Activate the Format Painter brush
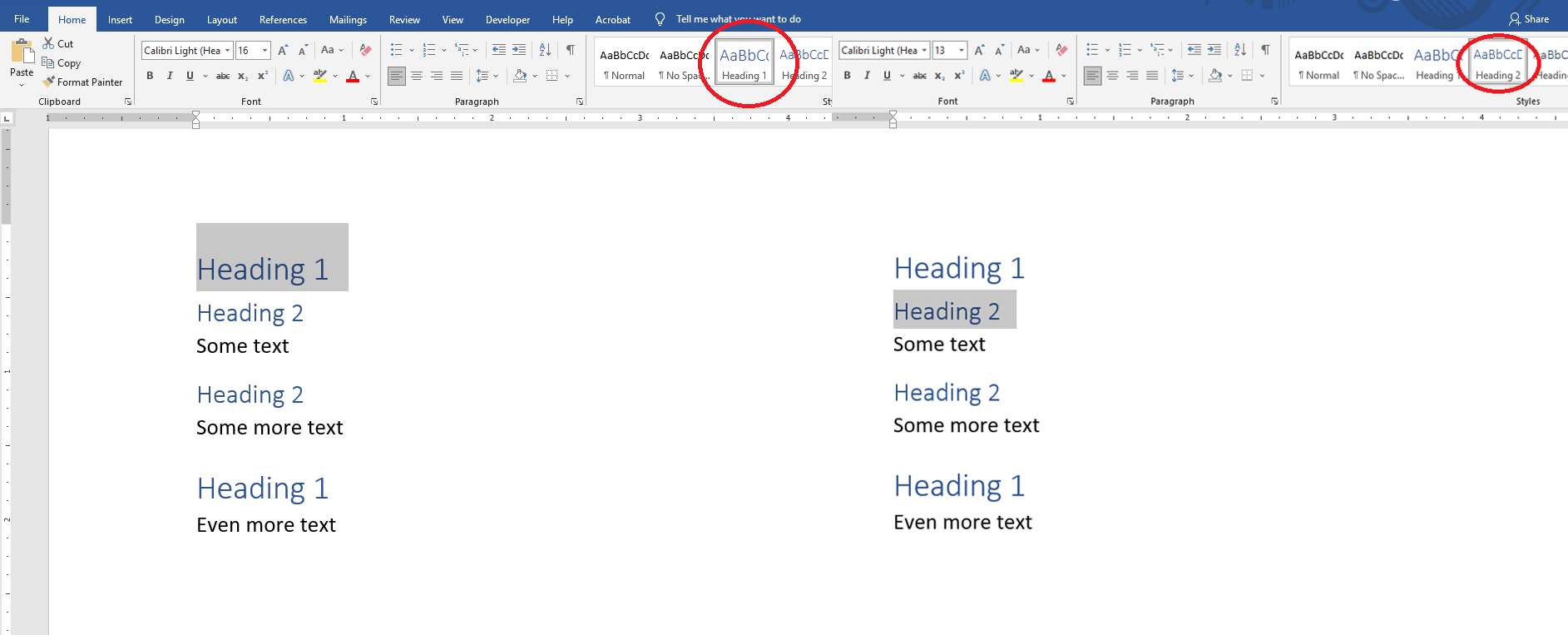Viewport: 1568px width, 635px height. point(49,82)
